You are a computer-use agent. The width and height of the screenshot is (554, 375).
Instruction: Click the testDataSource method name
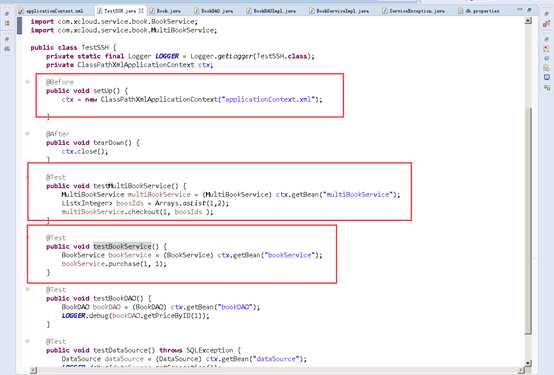click(x=120, y=350)
